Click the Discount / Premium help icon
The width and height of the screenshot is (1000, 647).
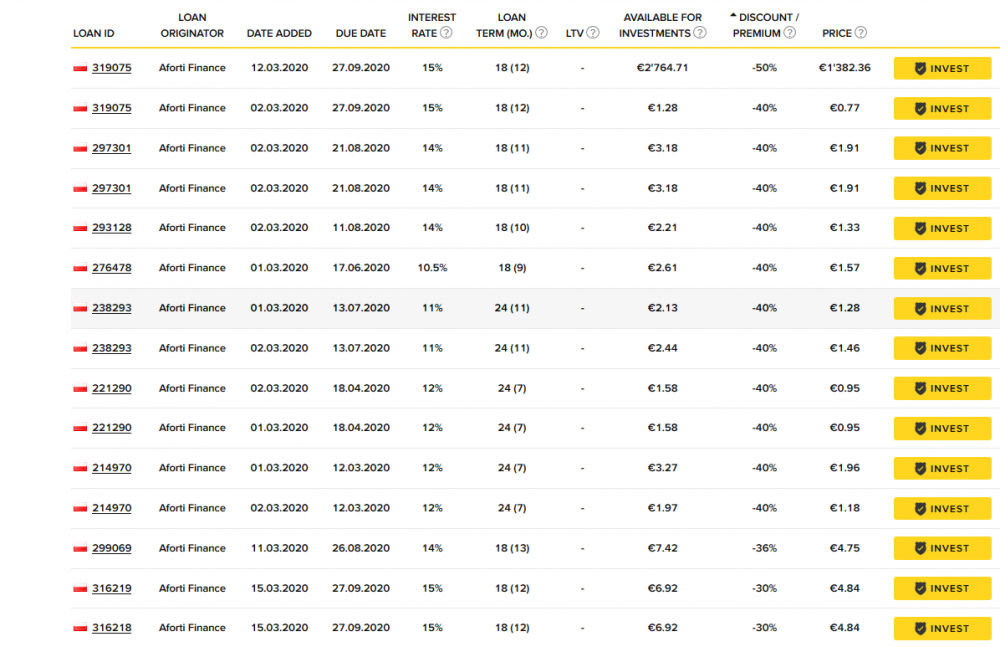pos(790,33)
